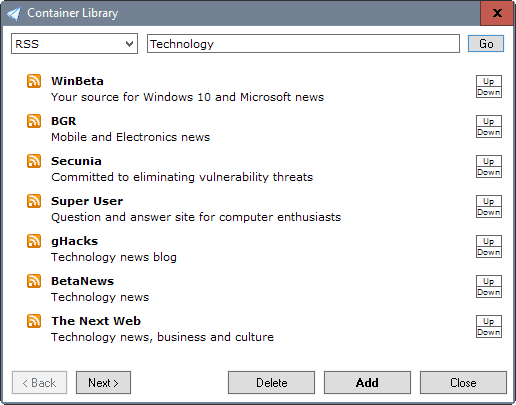
Task: Click the Go button
Action: tap(486, 44)
